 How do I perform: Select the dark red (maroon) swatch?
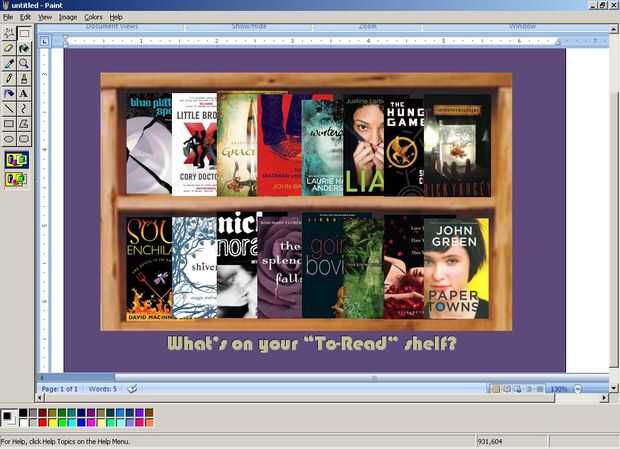(43, 412)
